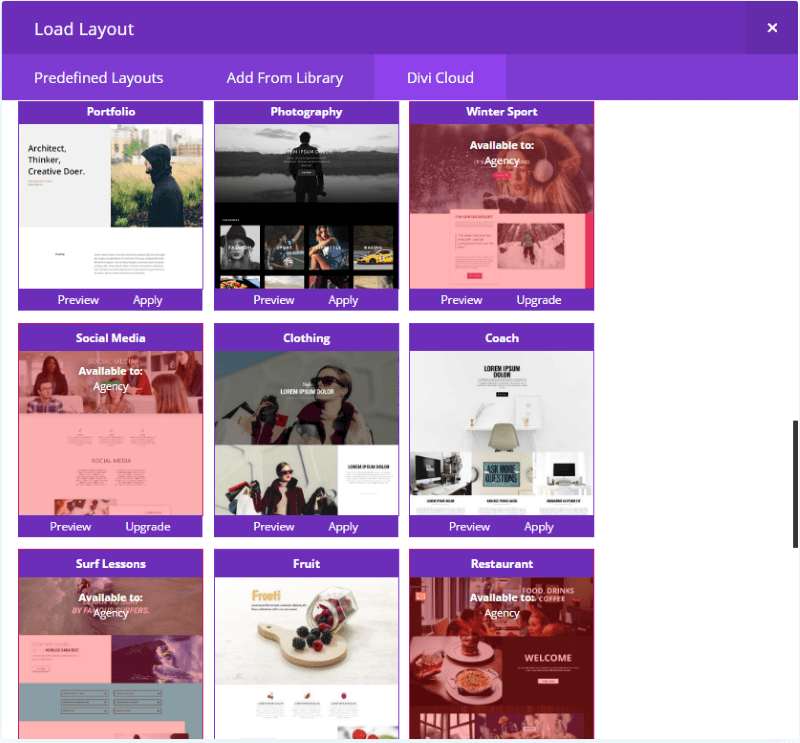
Task: Click the Restaurant layout thumbnail
Action: point(501,657)
